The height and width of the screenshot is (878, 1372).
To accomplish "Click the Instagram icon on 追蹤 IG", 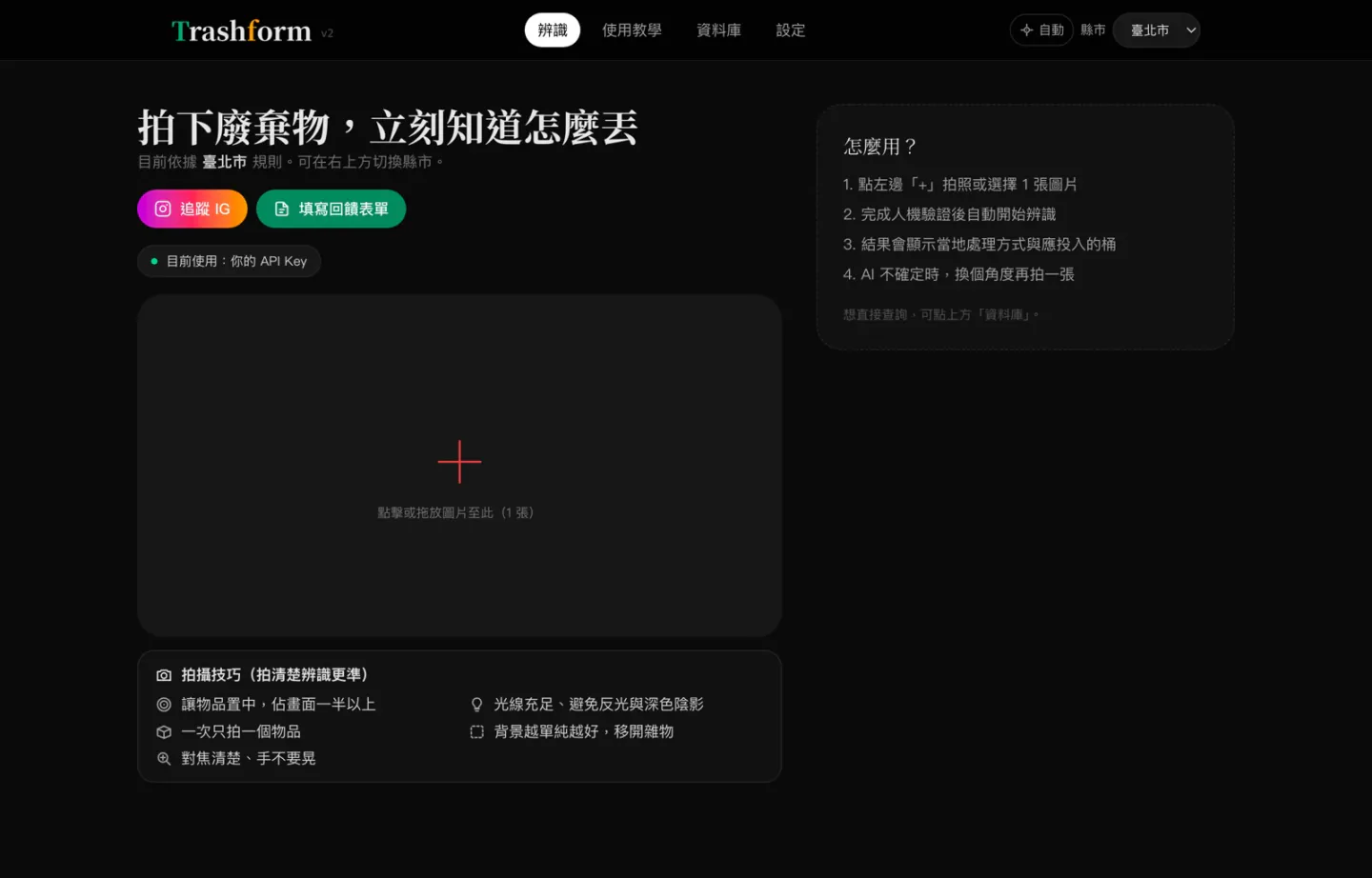I will click(x=163, y=209).
